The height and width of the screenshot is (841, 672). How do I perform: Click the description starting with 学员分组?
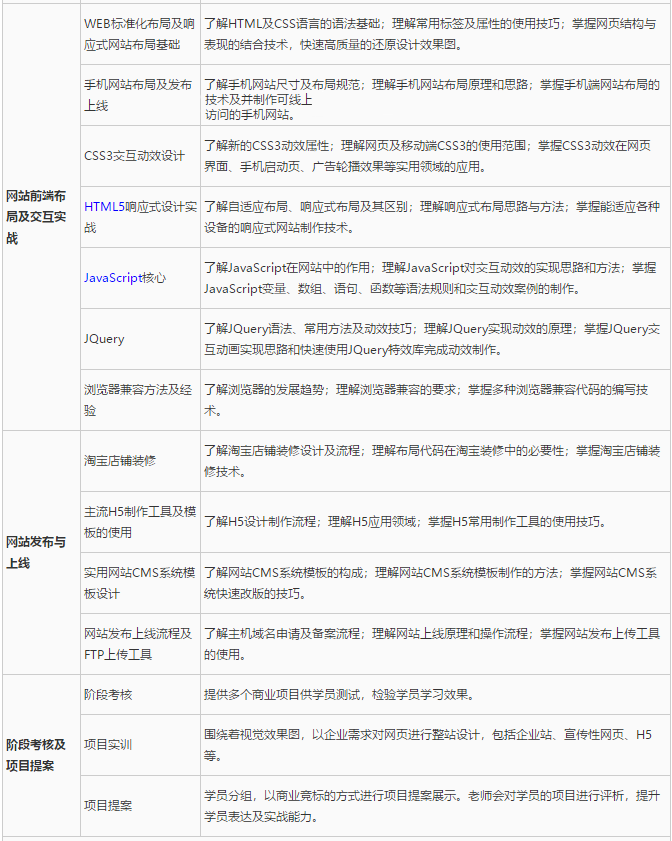tap(432, 805)
